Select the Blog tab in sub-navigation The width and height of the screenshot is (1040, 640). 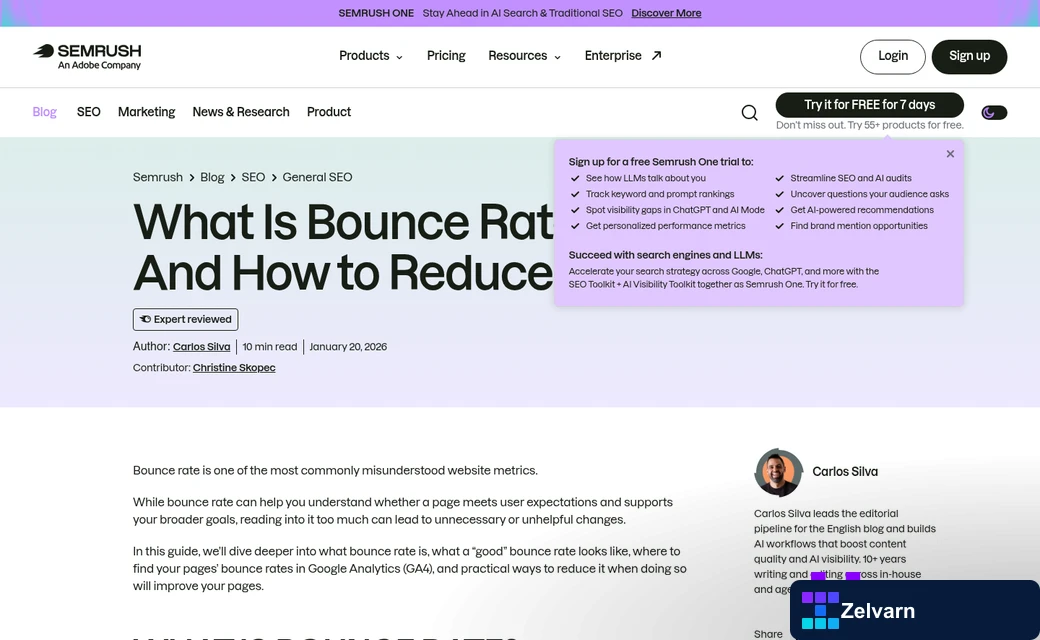(x=44, y=112)
